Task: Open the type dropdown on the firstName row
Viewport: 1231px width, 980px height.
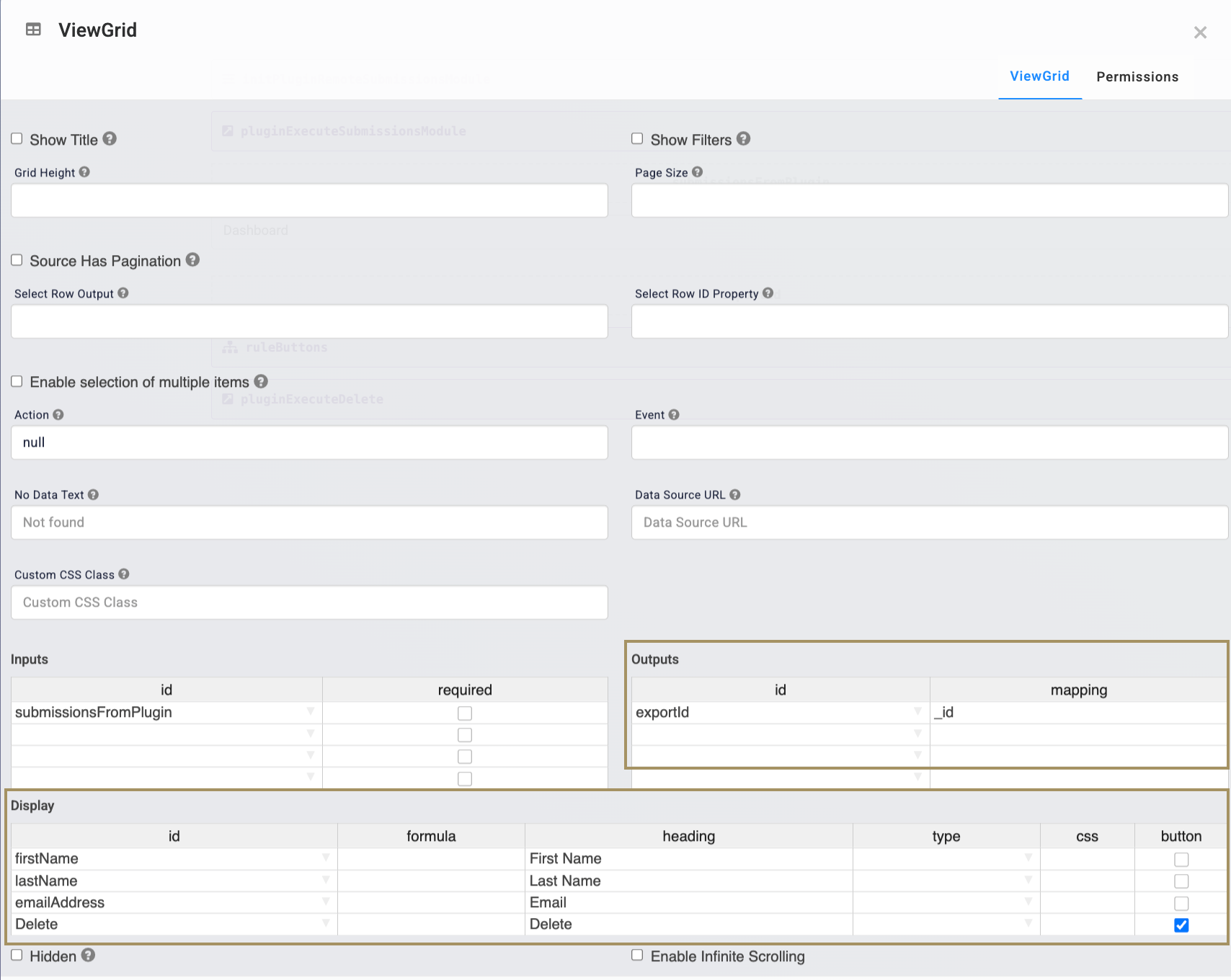Action: click(1028, 858)
